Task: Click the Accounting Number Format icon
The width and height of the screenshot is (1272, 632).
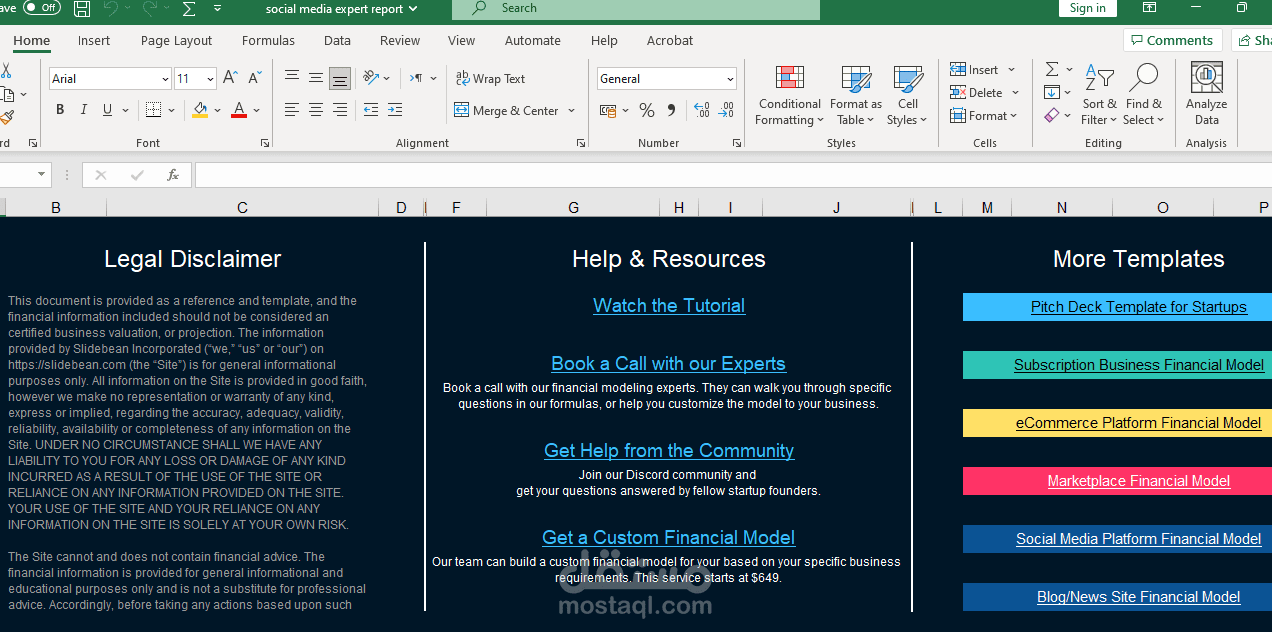Action: point(608,110)
